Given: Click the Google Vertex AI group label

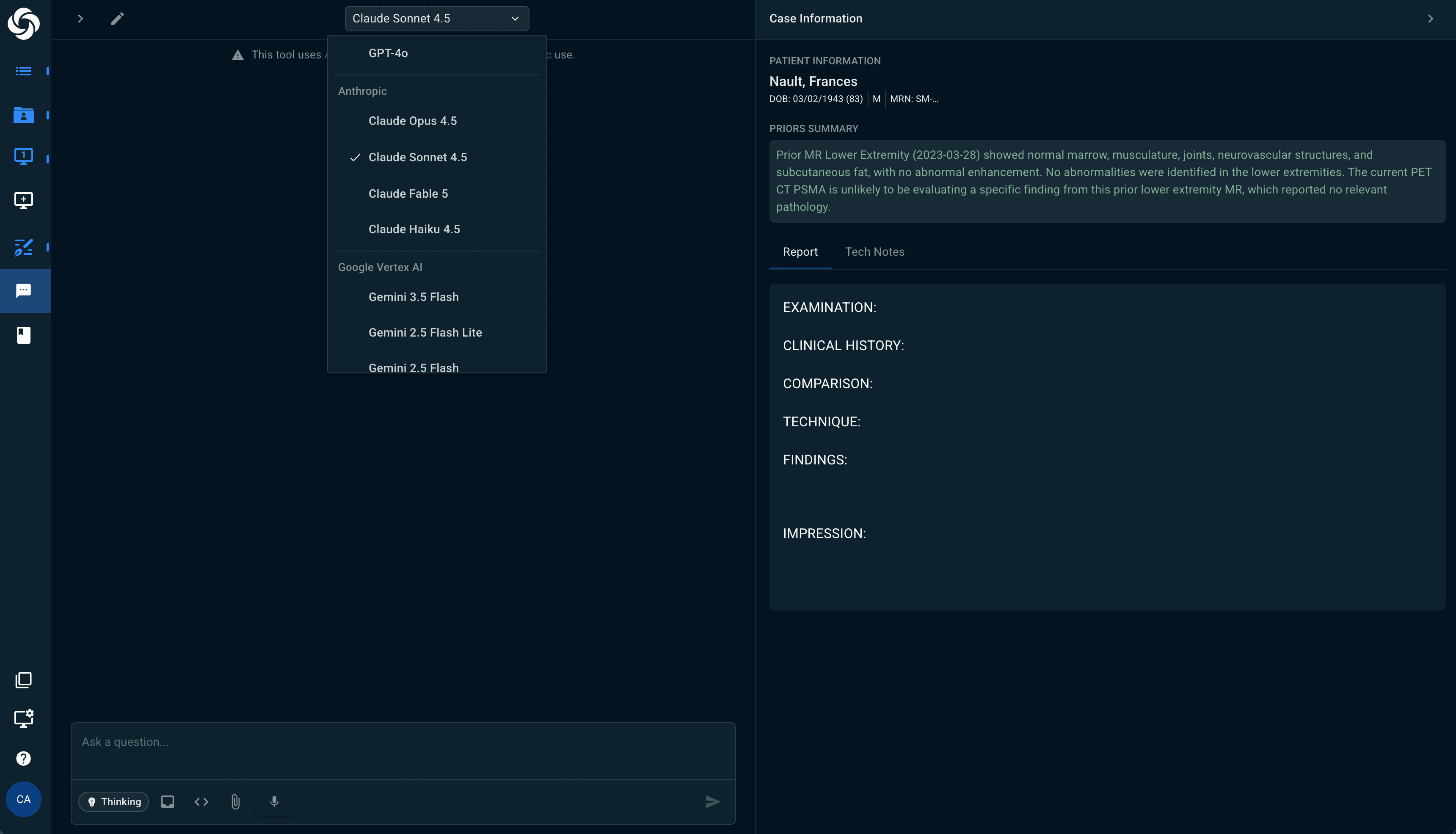Looking at the screenshot, I should pyautogui.click(x=380, y=268).
